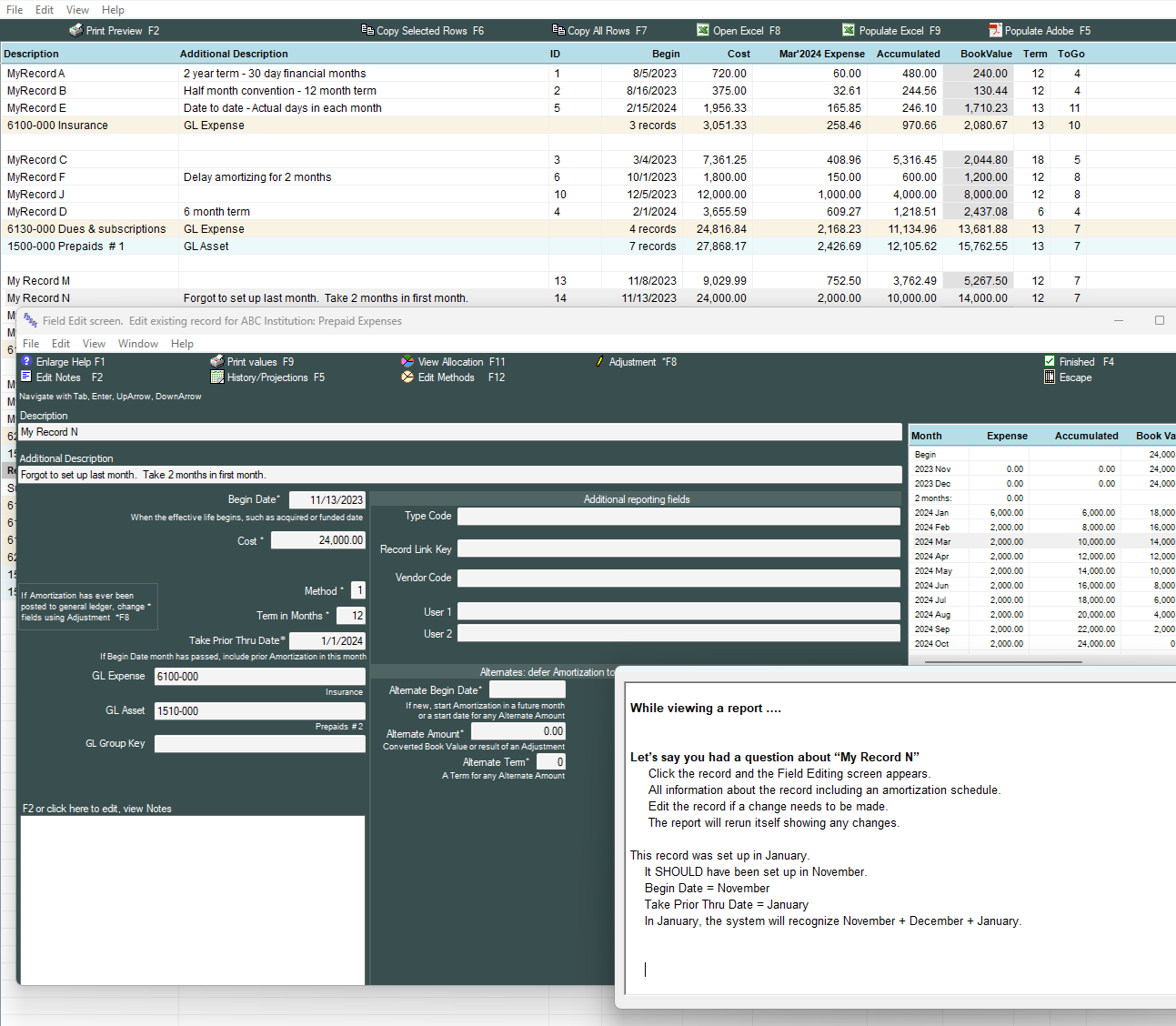Click the Mar'2024 Expense column header

click(x=821, y=54)
